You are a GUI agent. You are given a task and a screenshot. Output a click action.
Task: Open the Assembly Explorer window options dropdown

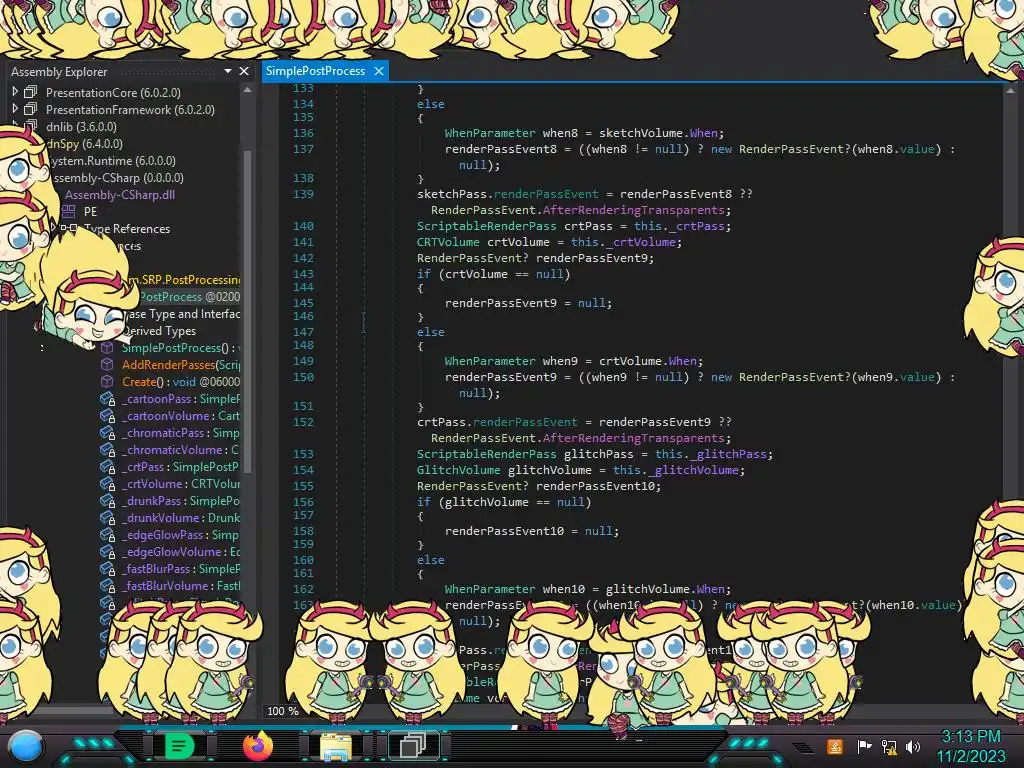point(227,71)
